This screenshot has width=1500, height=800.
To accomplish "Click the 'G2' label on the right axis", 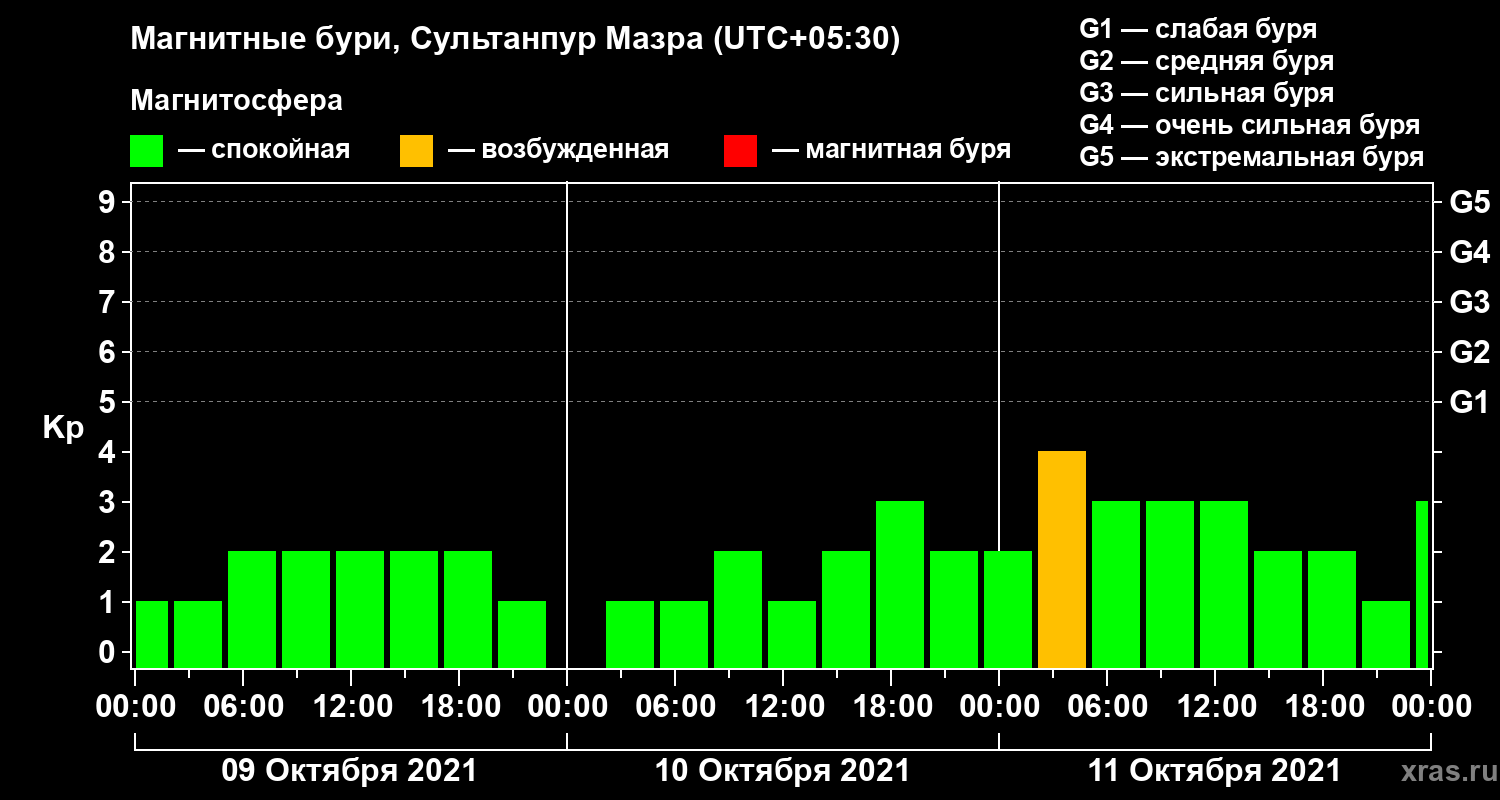I will [1469, 352].
